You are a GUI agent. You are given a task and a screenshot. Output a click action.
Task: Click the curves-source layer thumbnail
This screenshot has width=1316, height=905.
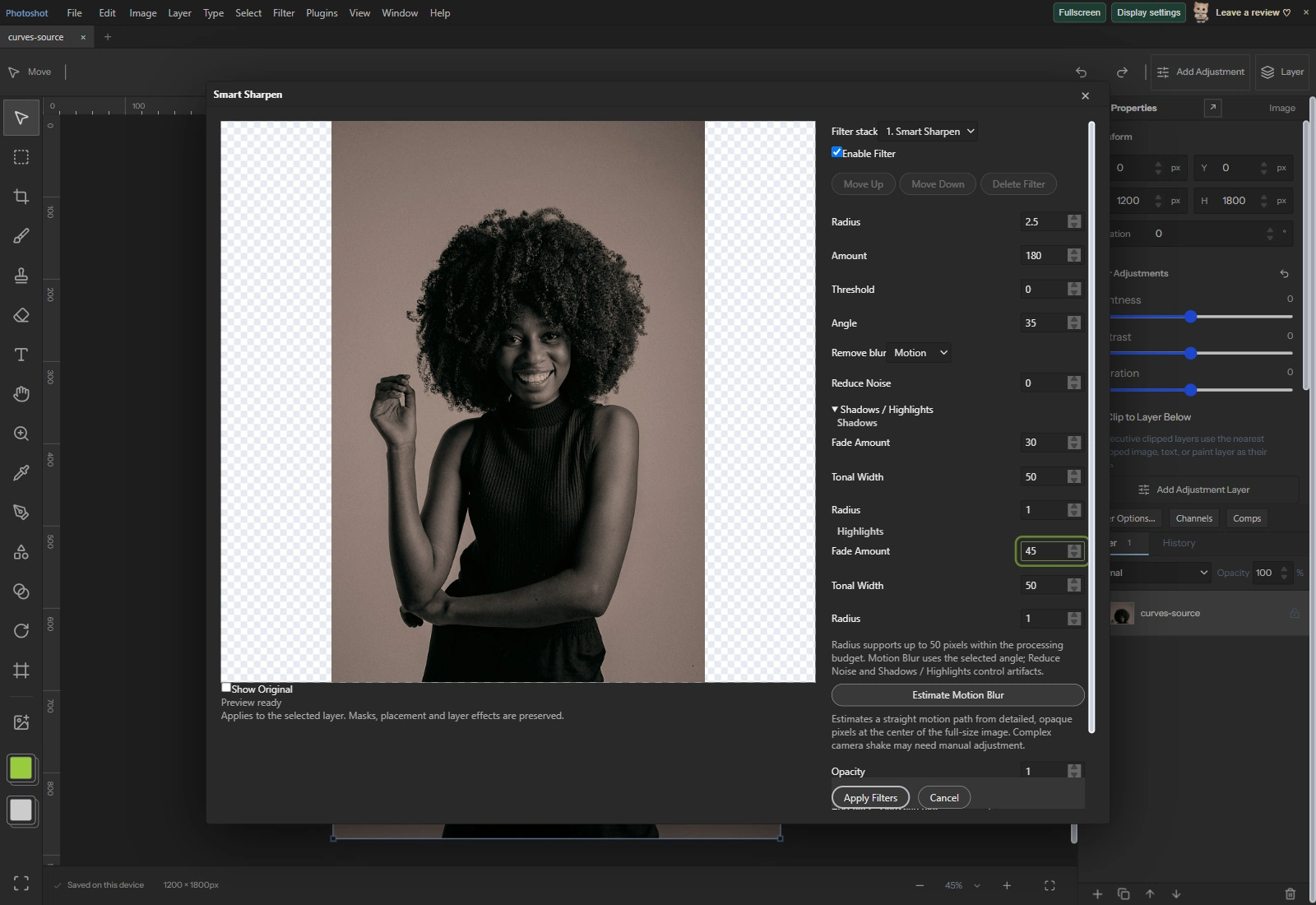click(1122, 614)
